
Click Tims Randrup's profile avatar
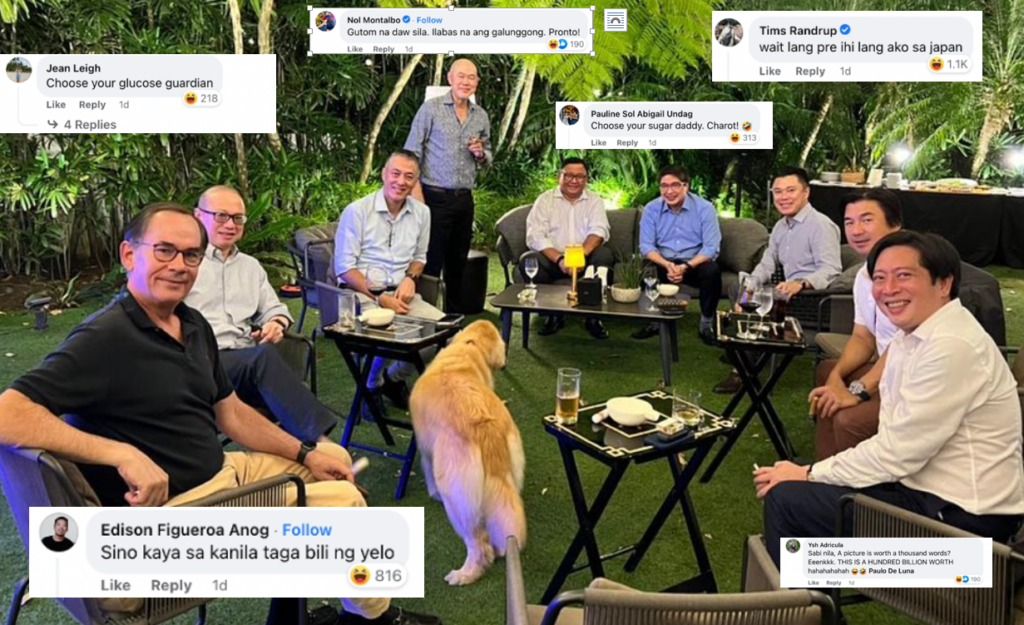coord(729,32)
